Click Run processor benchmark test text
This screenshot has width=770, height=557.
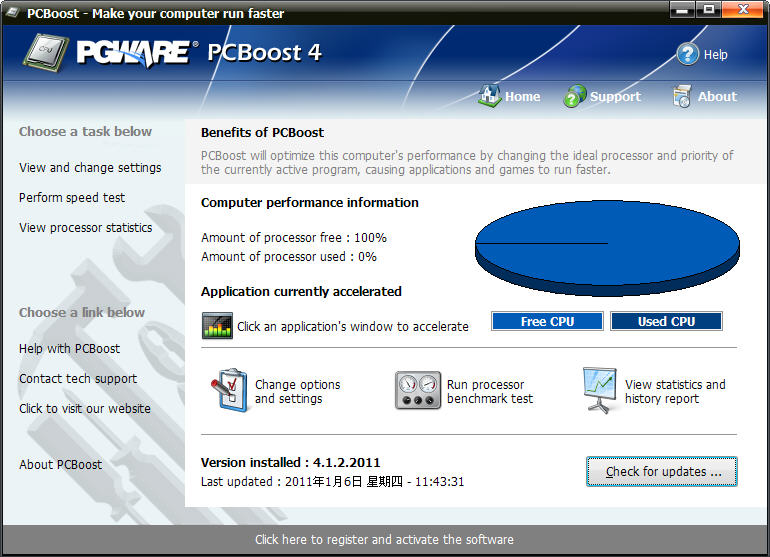(490, 391)
